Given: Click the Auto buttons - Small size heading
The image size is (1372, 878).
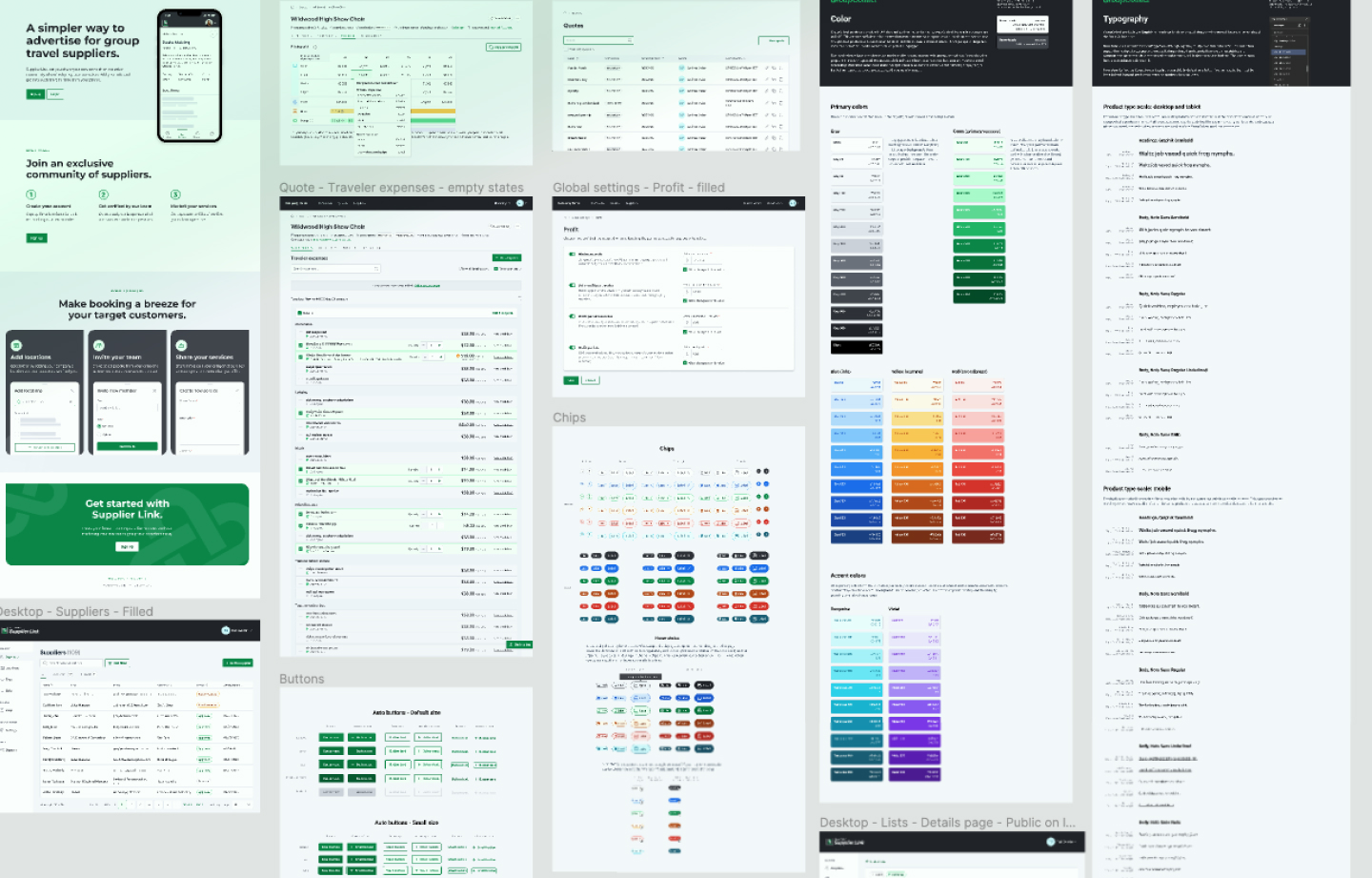Looking at the screenshot, I should (406, 822).
